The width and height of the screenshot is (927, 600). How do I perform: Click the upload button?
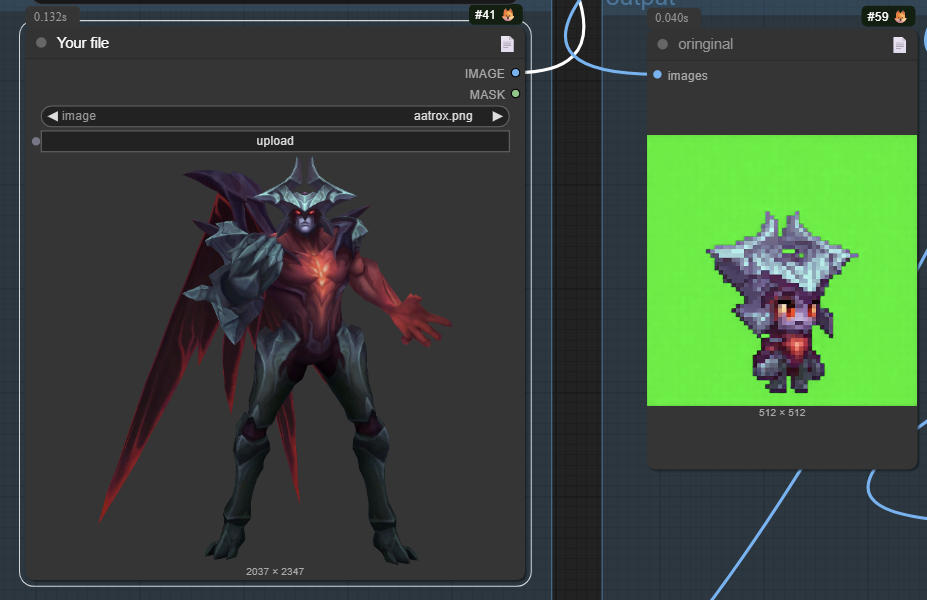click(275, 141)
